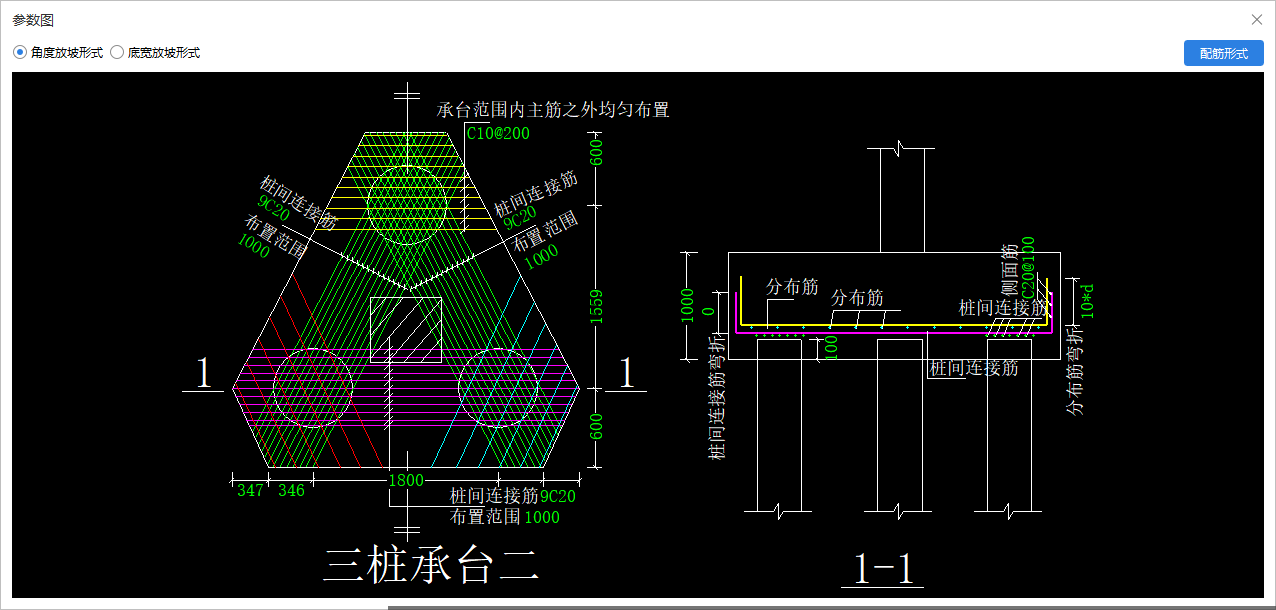Viewport: 1276px width, 610px height.
Task: Click the 9C20 value right of the top pile
Action: 520,217
